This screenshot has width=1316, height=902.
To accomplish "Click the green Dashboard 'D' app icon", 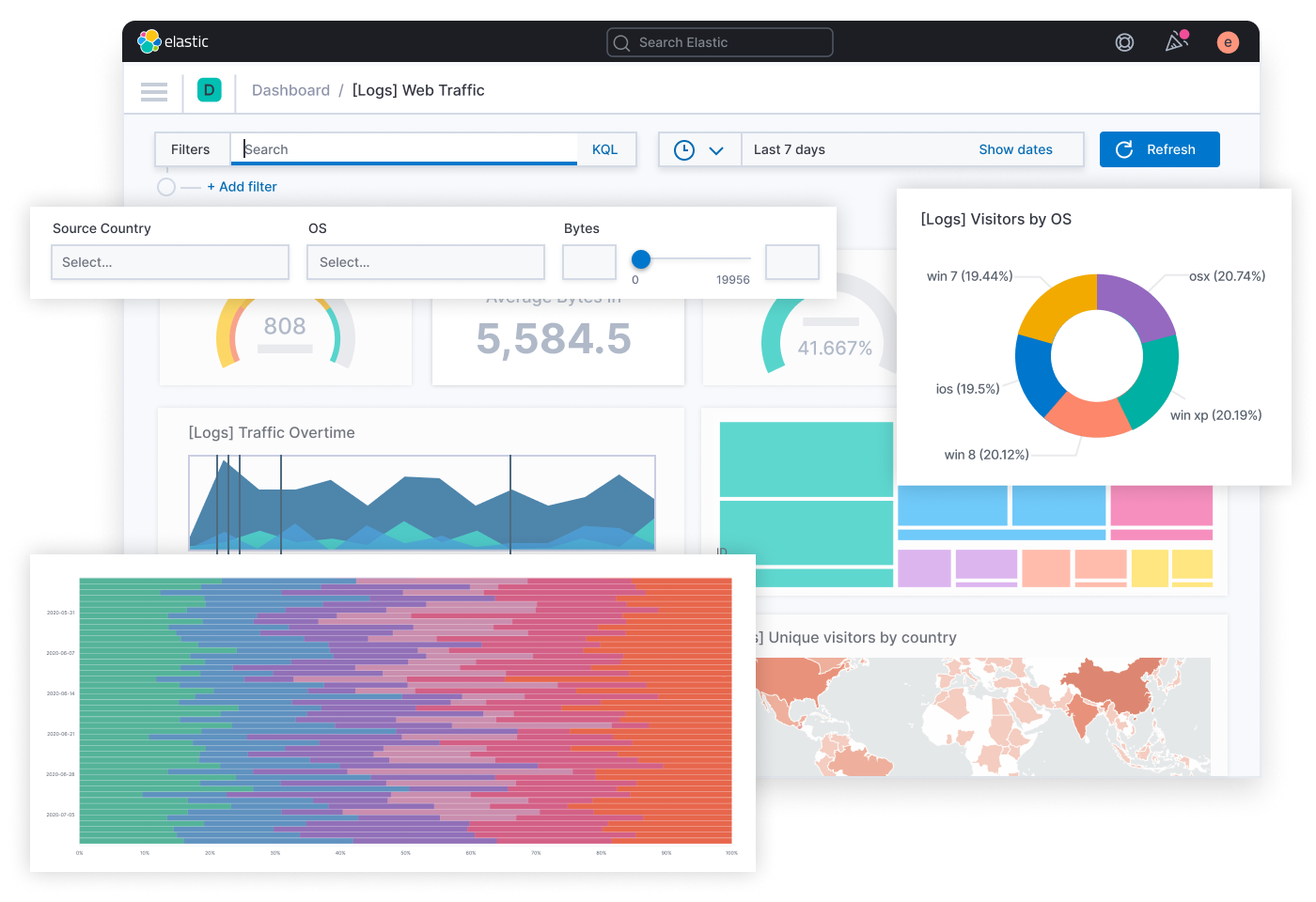I will pyautogui.click(x=209, y=90).
